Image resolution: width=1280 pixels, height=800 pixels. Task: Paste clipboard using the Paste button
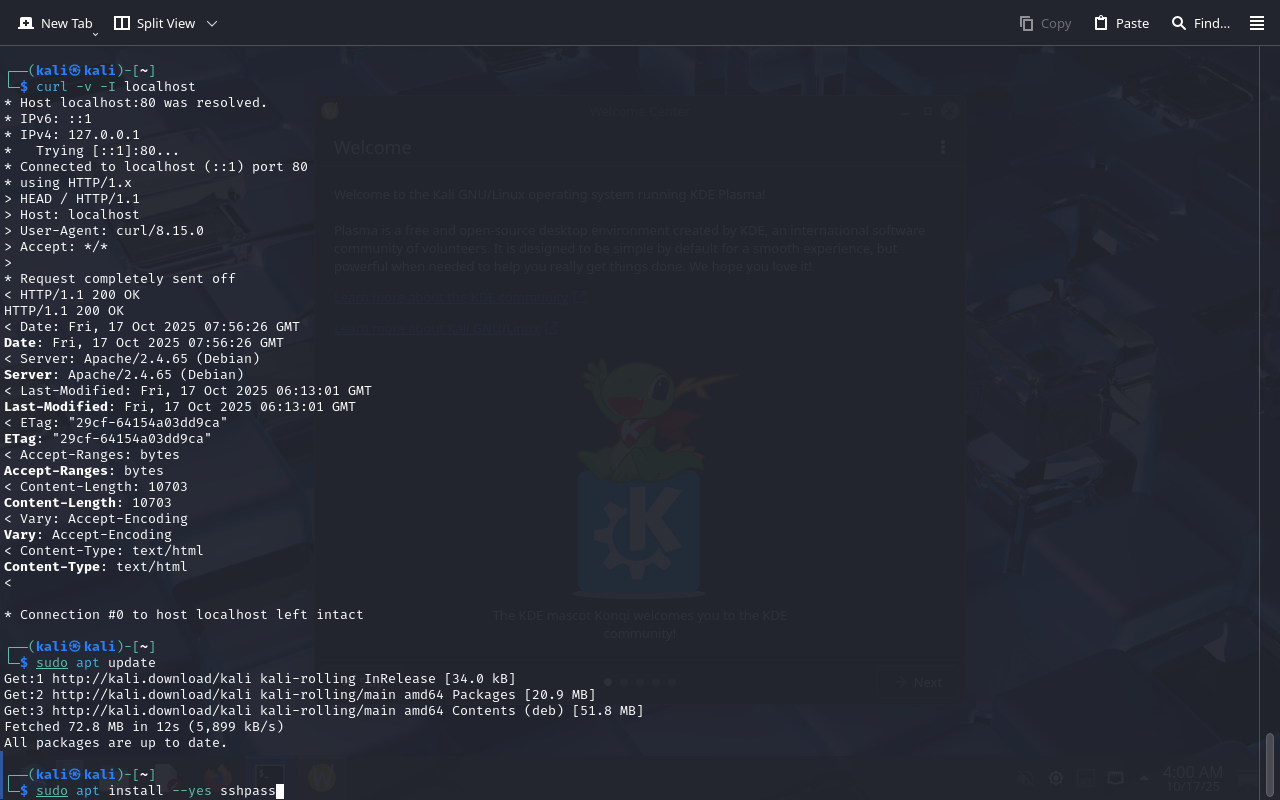(1121, 23)
